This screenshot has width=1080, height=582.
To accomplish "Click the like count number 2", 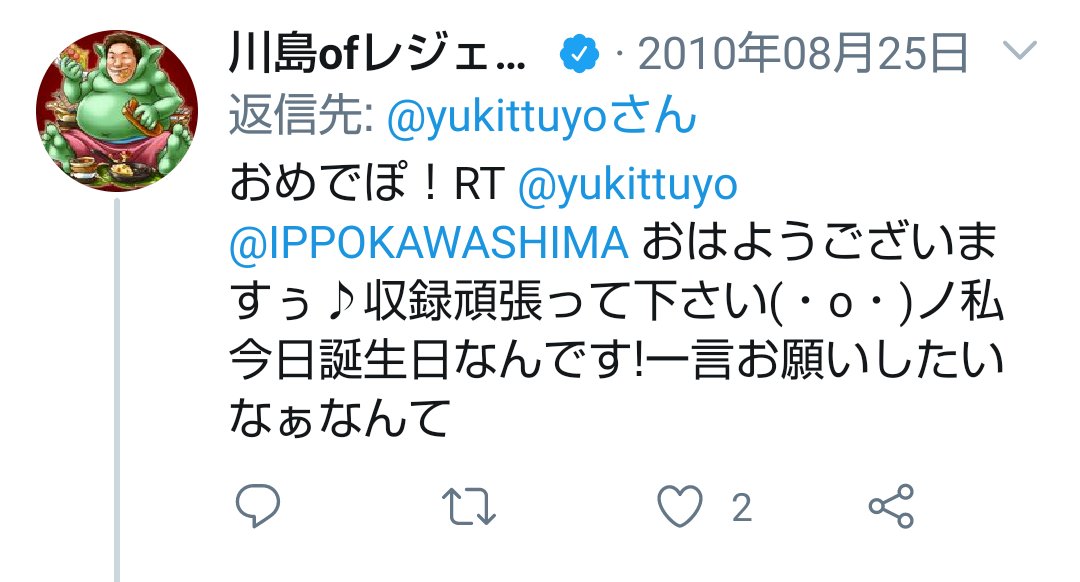I will pyautogui.click(x=741, y=508).
